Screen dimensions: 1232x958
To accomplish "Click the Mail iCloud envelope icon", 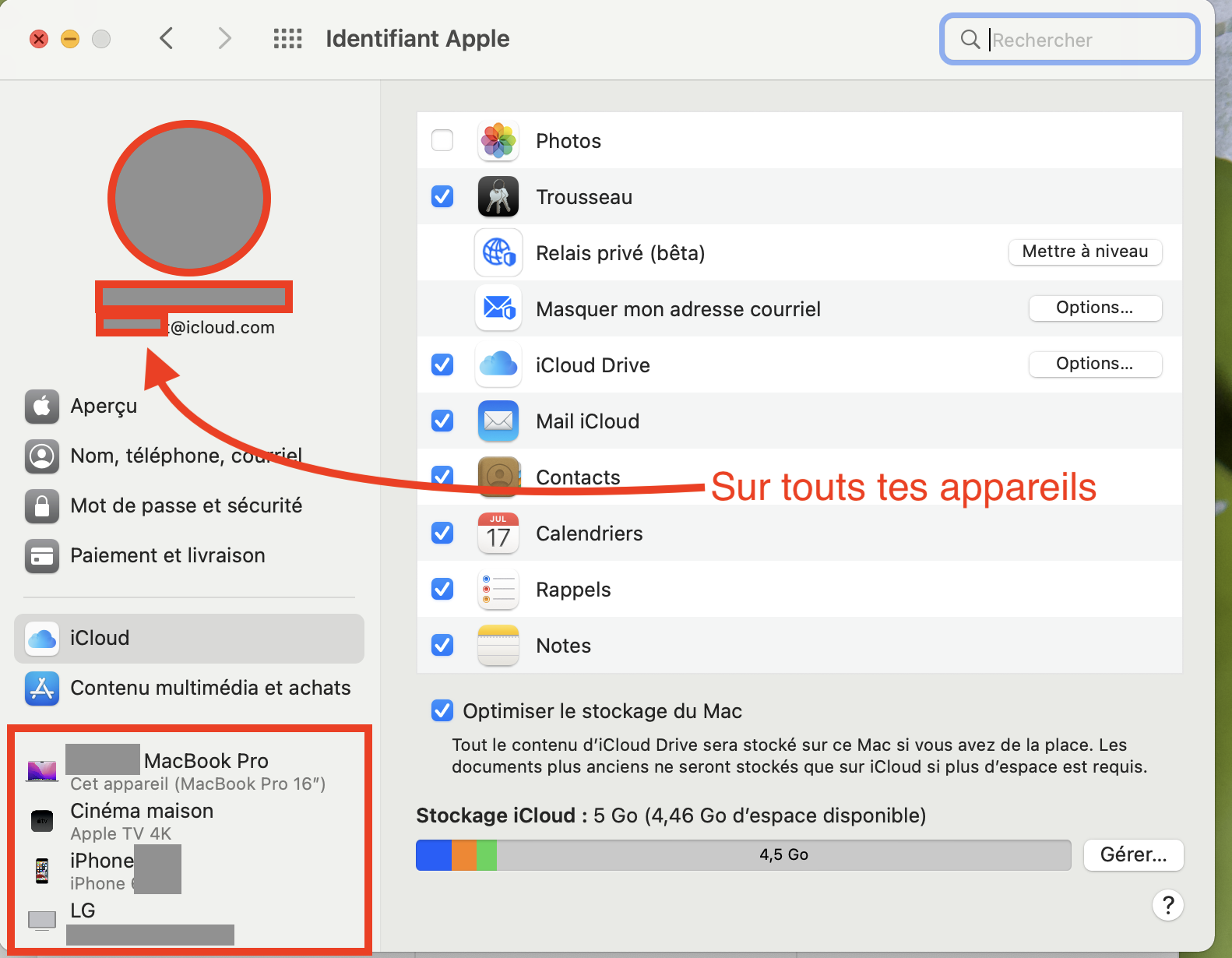I will (x=498, y=421).
